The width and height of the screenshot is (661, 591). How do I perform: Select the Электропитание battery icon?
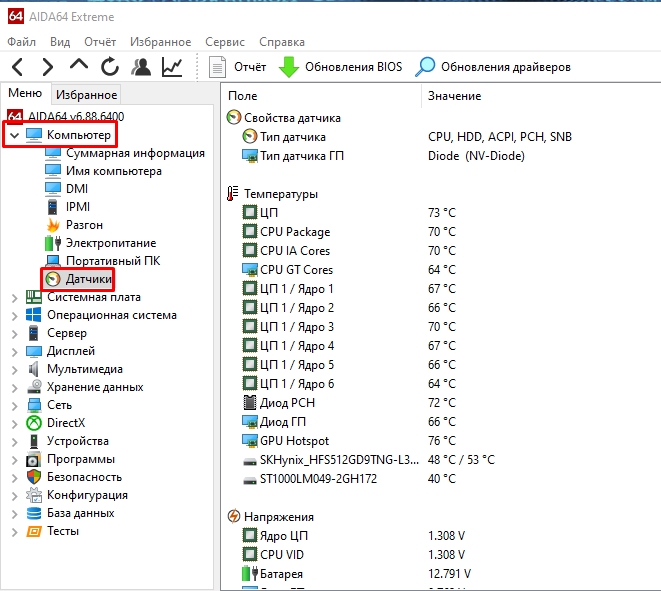(53, 243)
